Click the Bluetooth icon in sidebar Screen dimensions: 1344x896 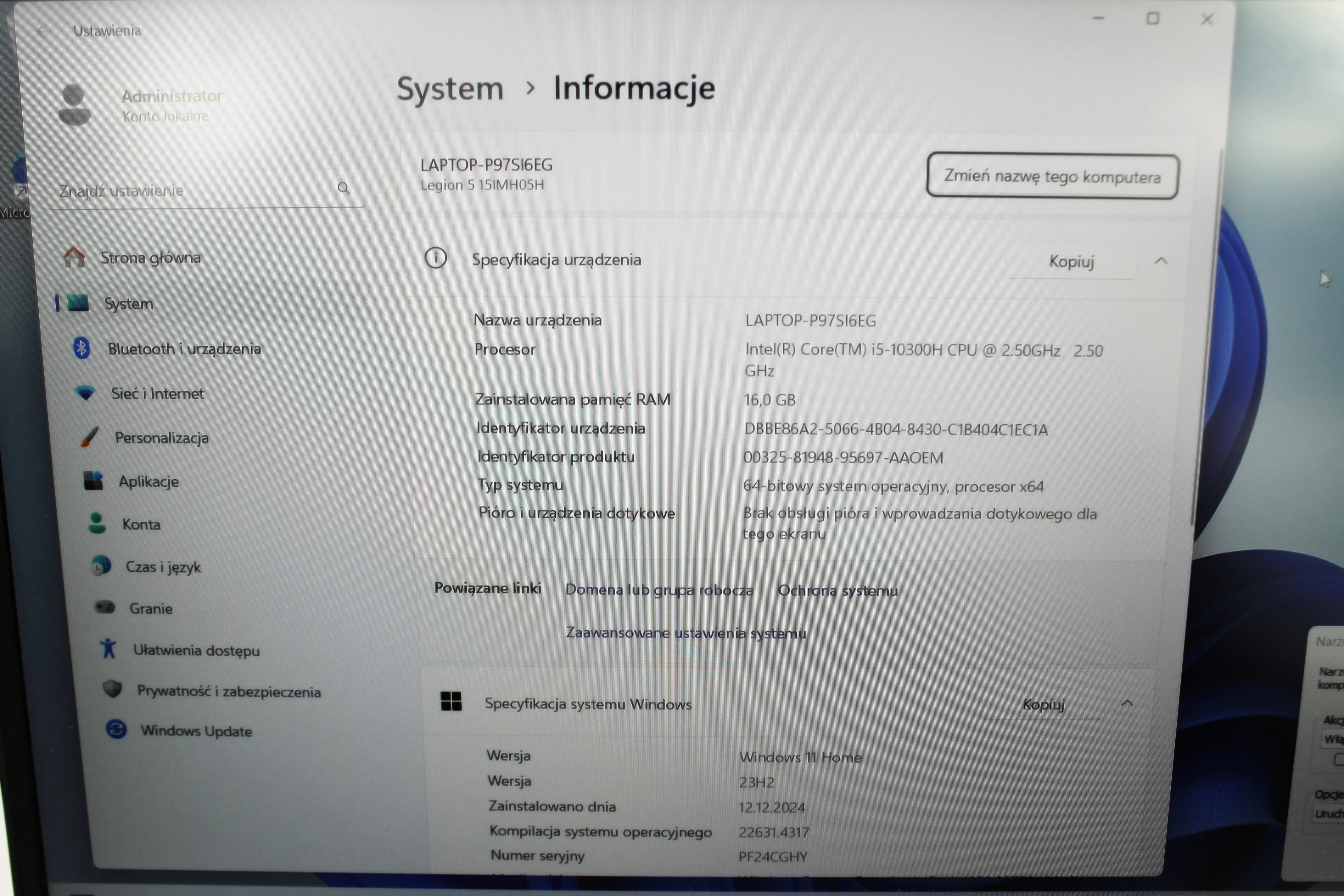click(82, 347)
